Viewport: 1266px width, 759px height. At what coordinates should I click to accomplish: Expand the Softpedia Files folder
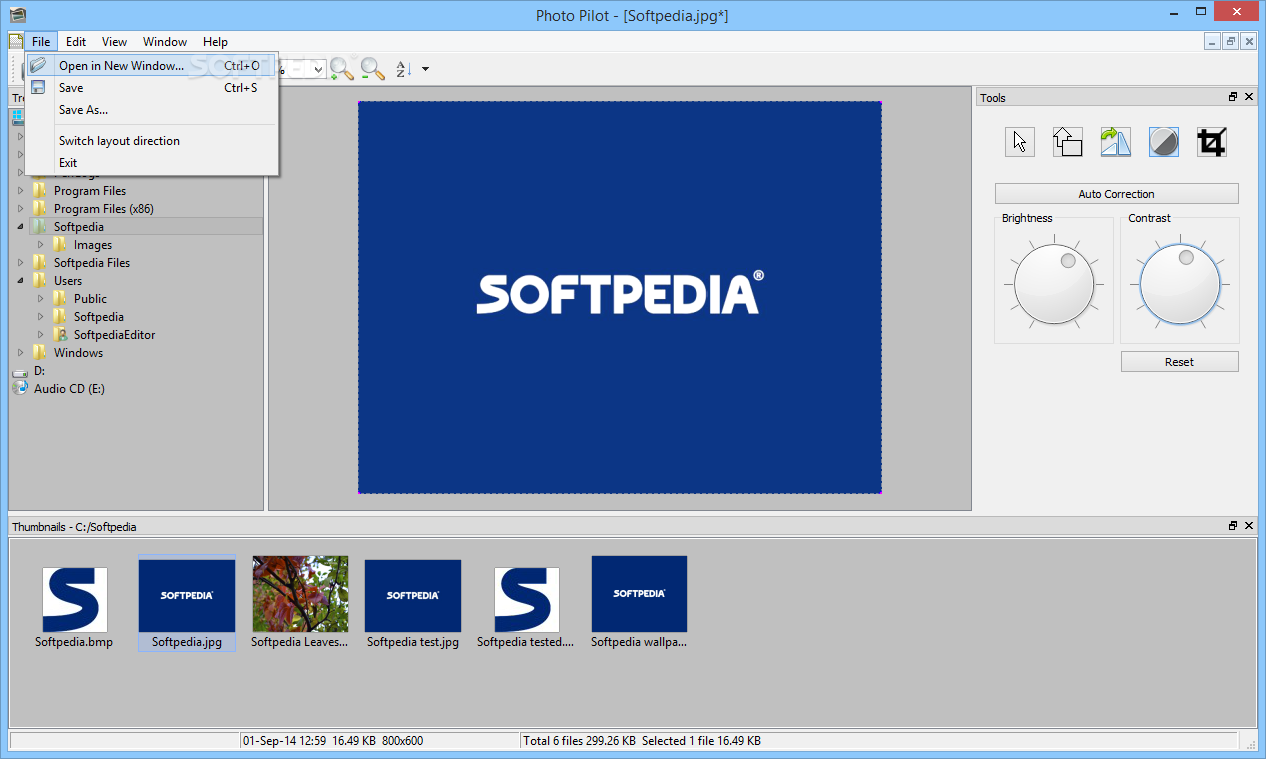click(21, 262)
